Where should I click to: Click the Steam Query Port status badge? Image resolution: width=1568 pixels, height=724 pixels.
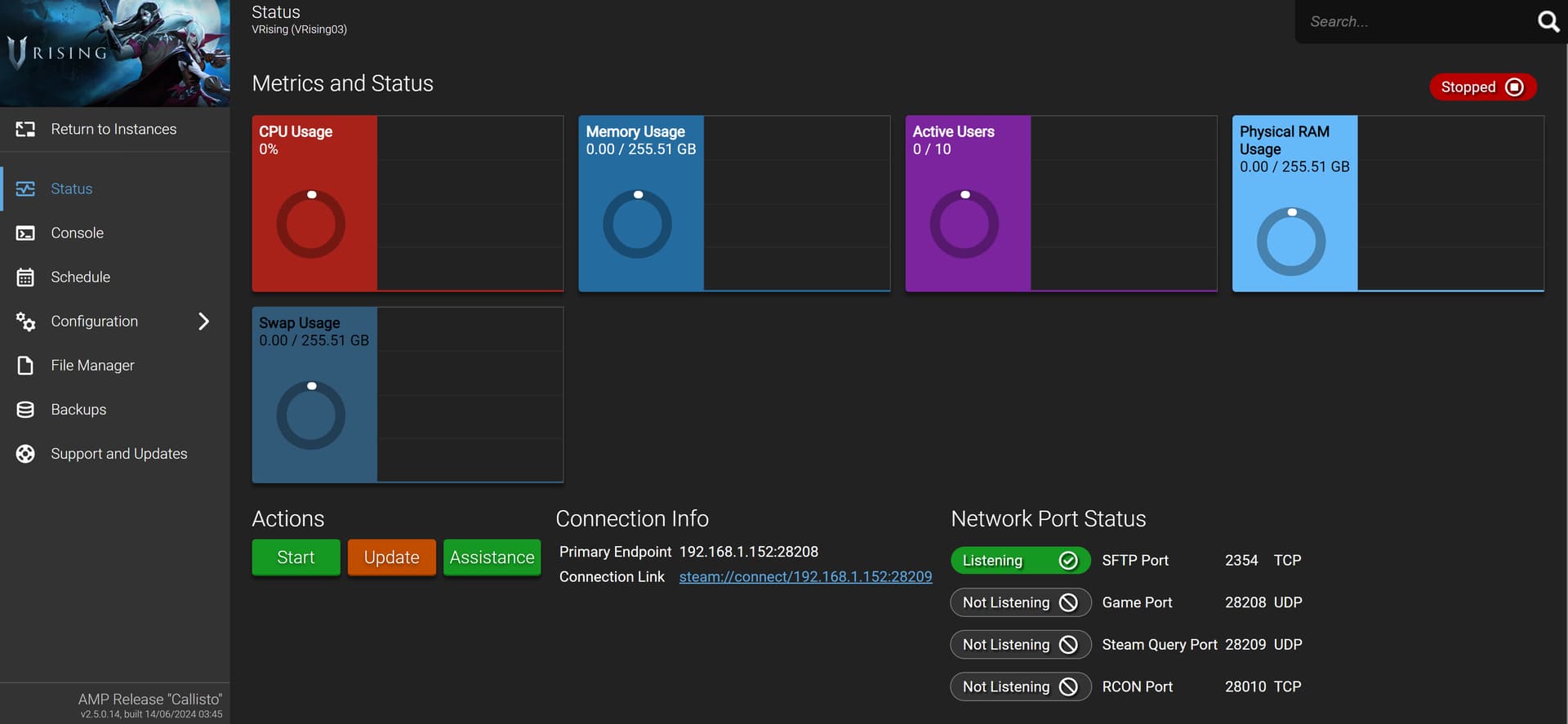coord(1020,645)
